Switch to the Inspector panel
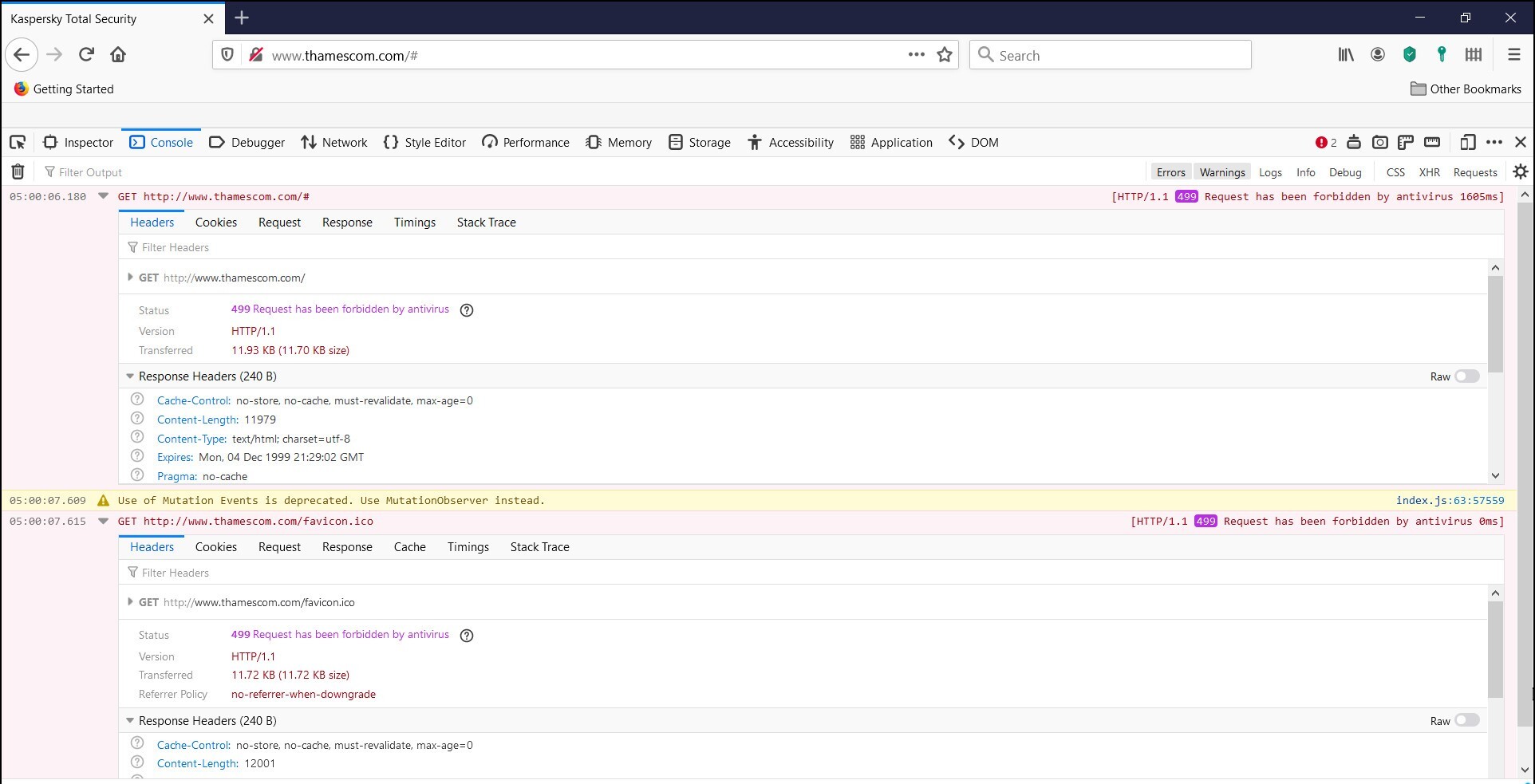 tap(78, 143)
